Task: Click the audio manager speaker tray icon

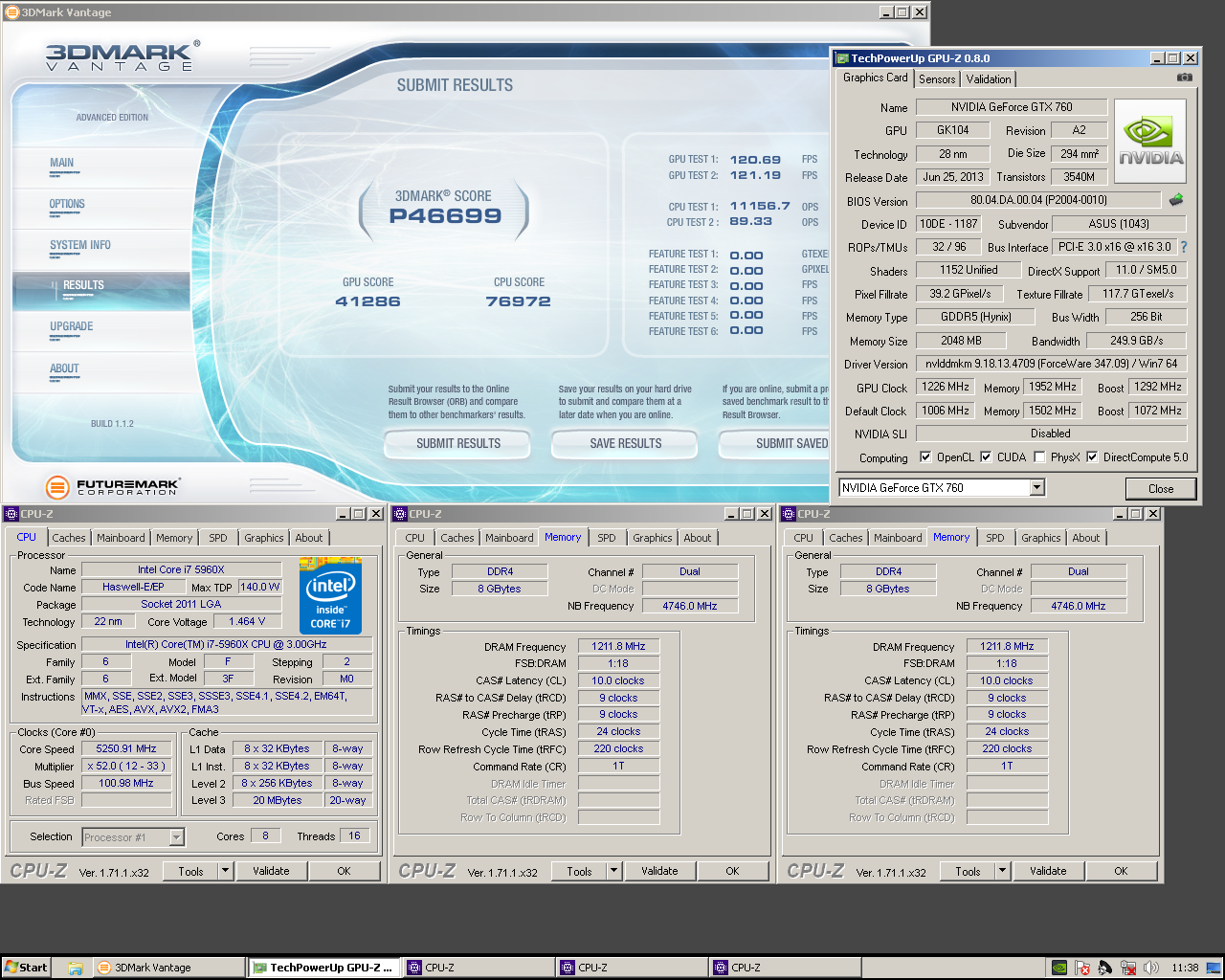Action: tap(1105, 968)
